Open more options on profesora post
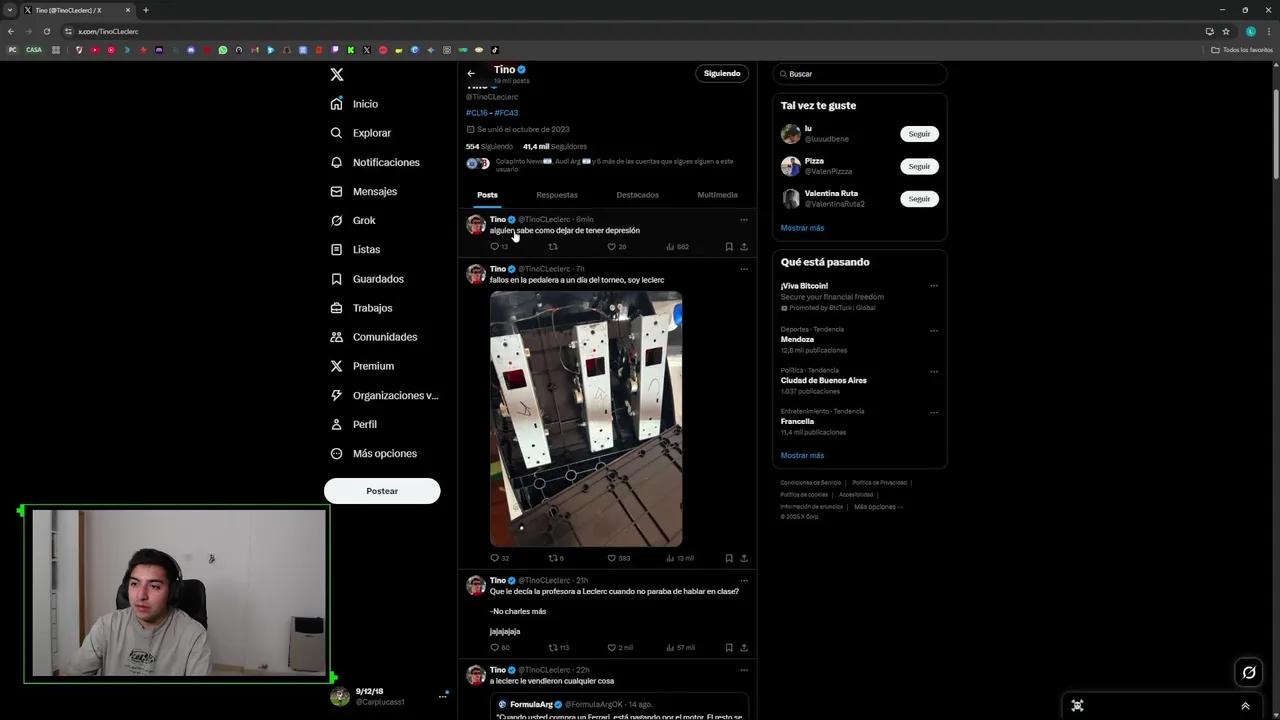This screenshot has height=720, width=1280. pyautogui.click(x=743, y=580)
